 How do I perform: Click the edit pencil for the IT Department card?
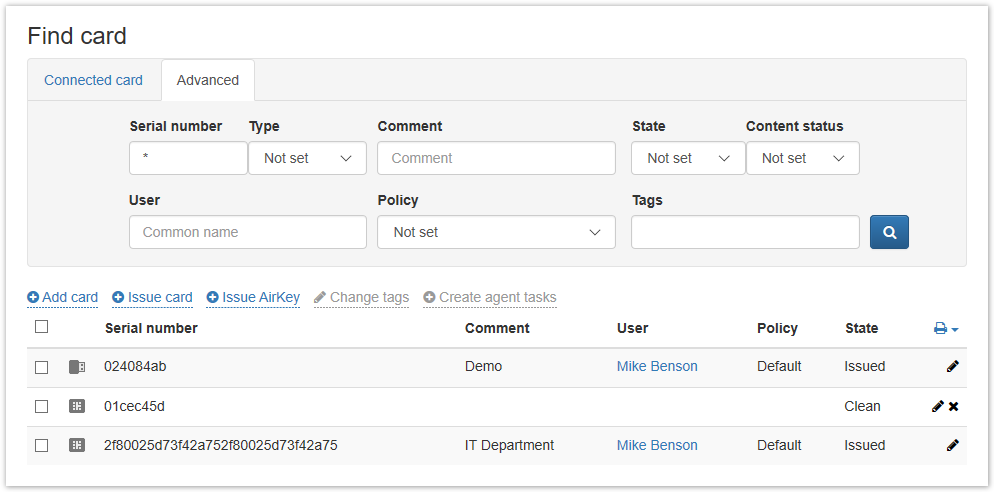(952, 445)
